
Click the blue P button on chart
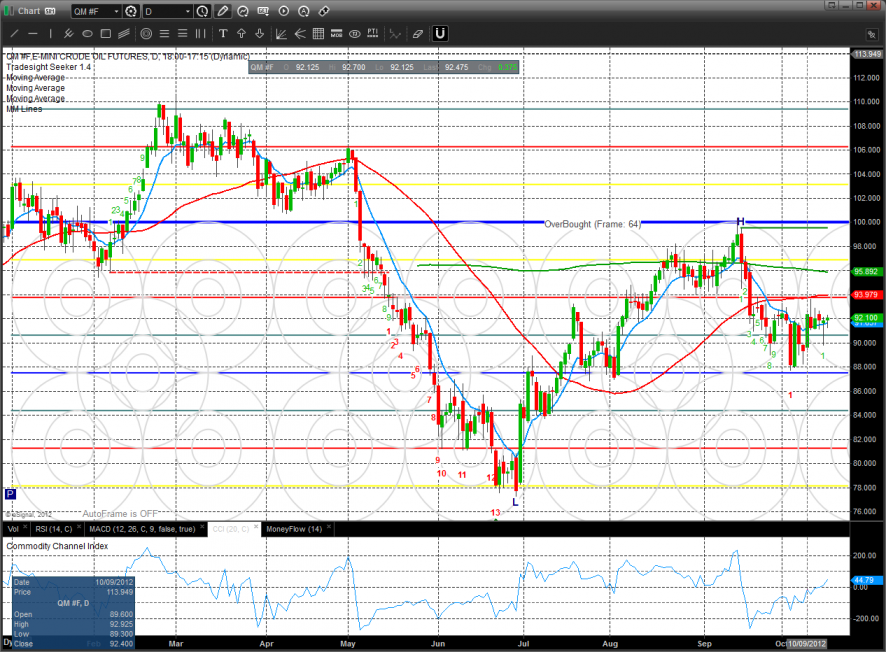pos(10,494)
